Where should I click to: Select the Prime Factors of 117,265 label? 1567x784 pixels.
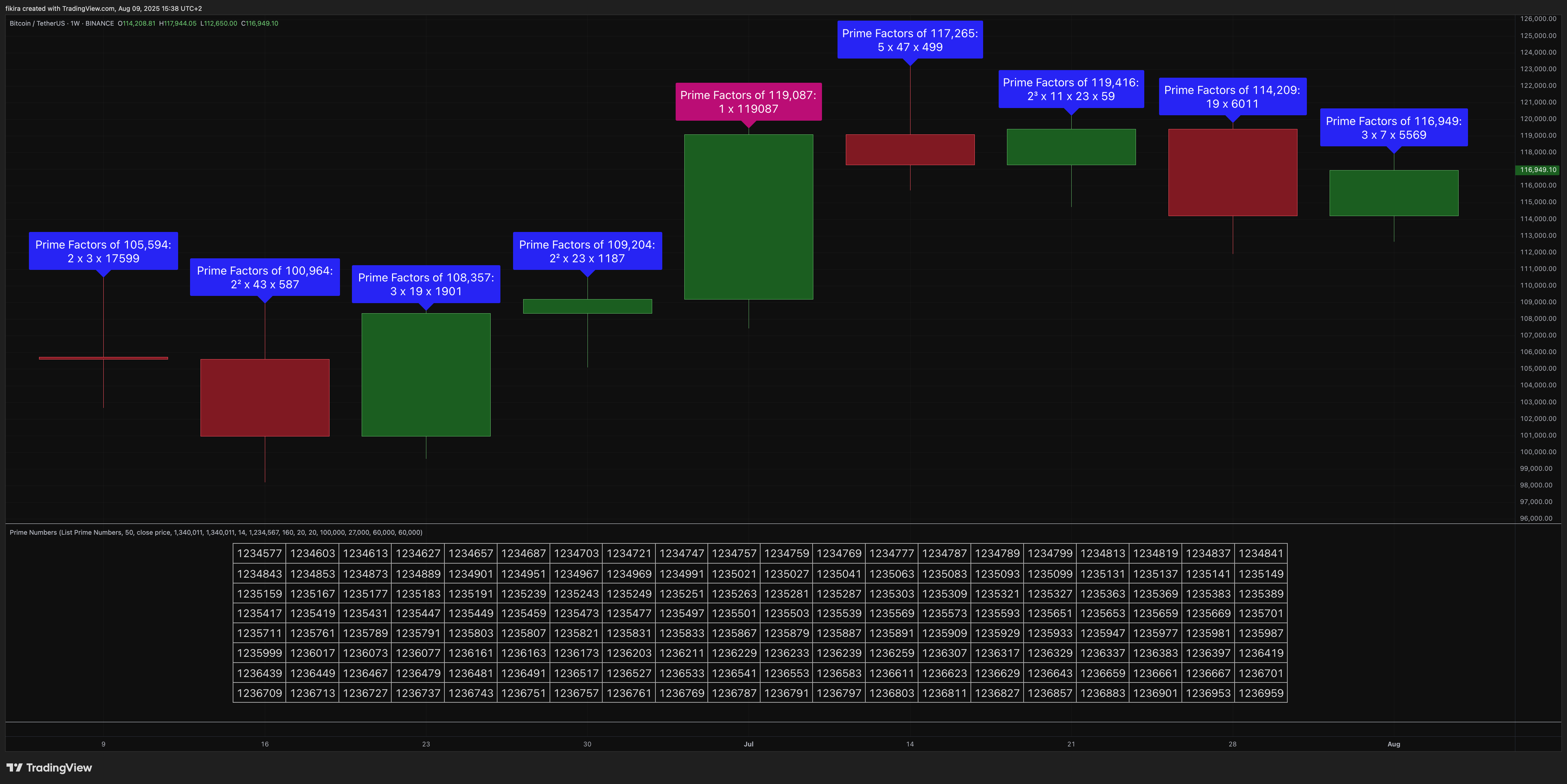(x=910, y=39)
